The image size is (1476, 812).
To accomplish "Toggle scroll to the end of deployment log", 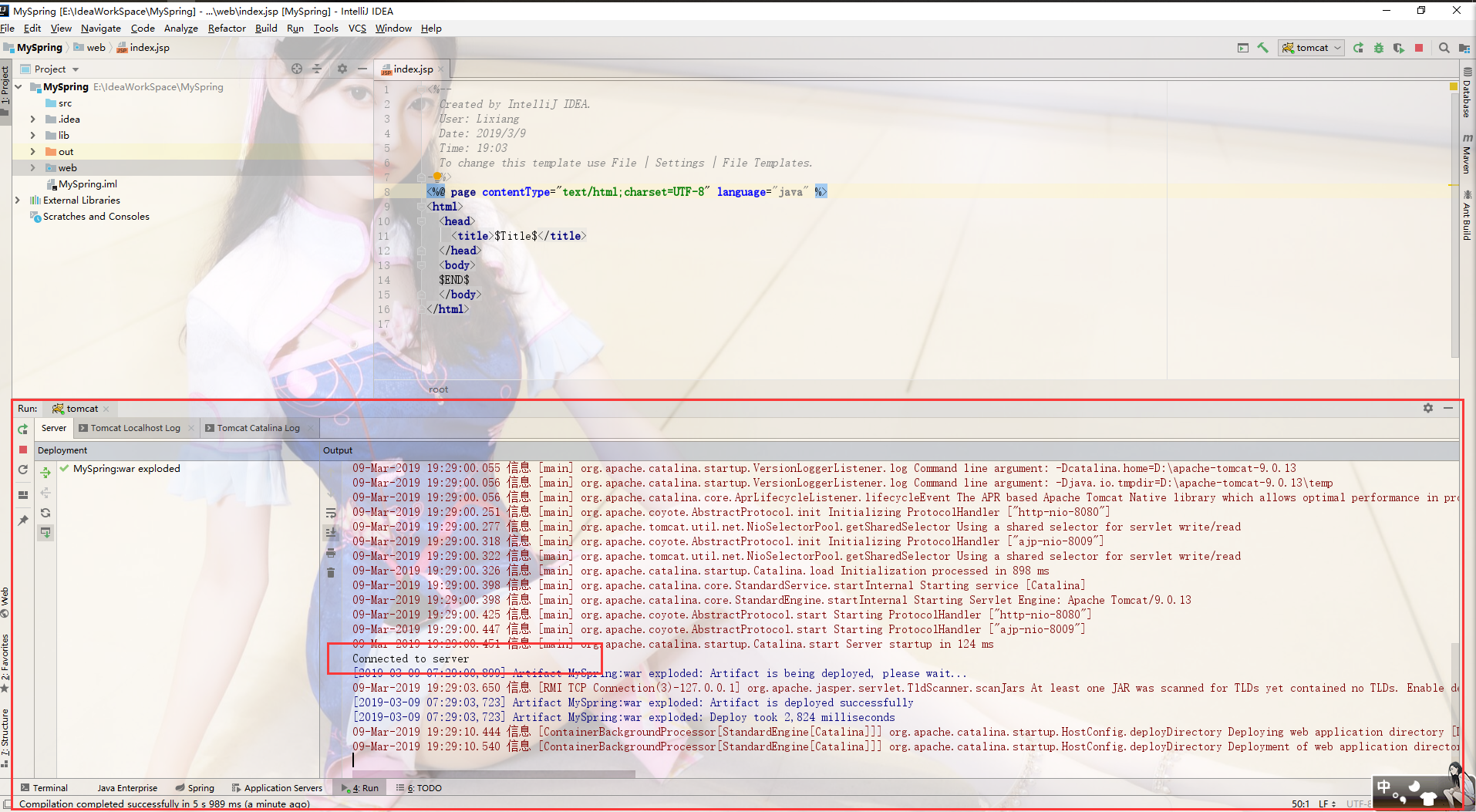I will (x=45, y=533).
